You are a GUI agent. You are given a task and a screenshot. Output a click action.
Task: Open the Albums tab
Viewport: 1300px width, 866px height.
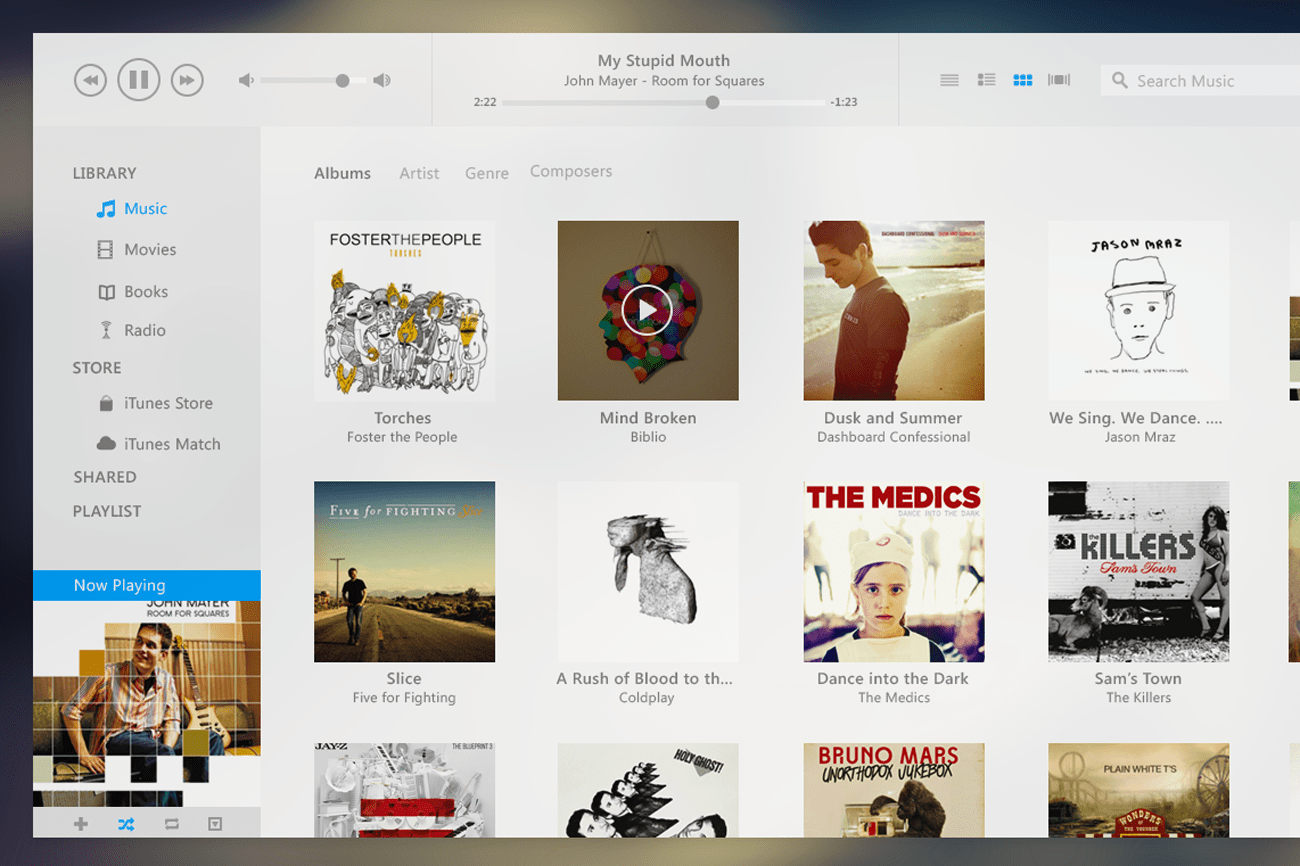click(342, 173)
